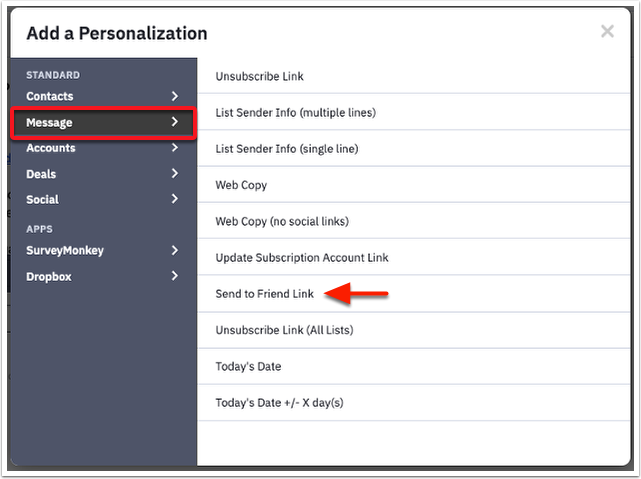Image resolution: width=641 pixels, height=479 pixels.
Task: Open the Message category
Action: (x=50, y=122)
